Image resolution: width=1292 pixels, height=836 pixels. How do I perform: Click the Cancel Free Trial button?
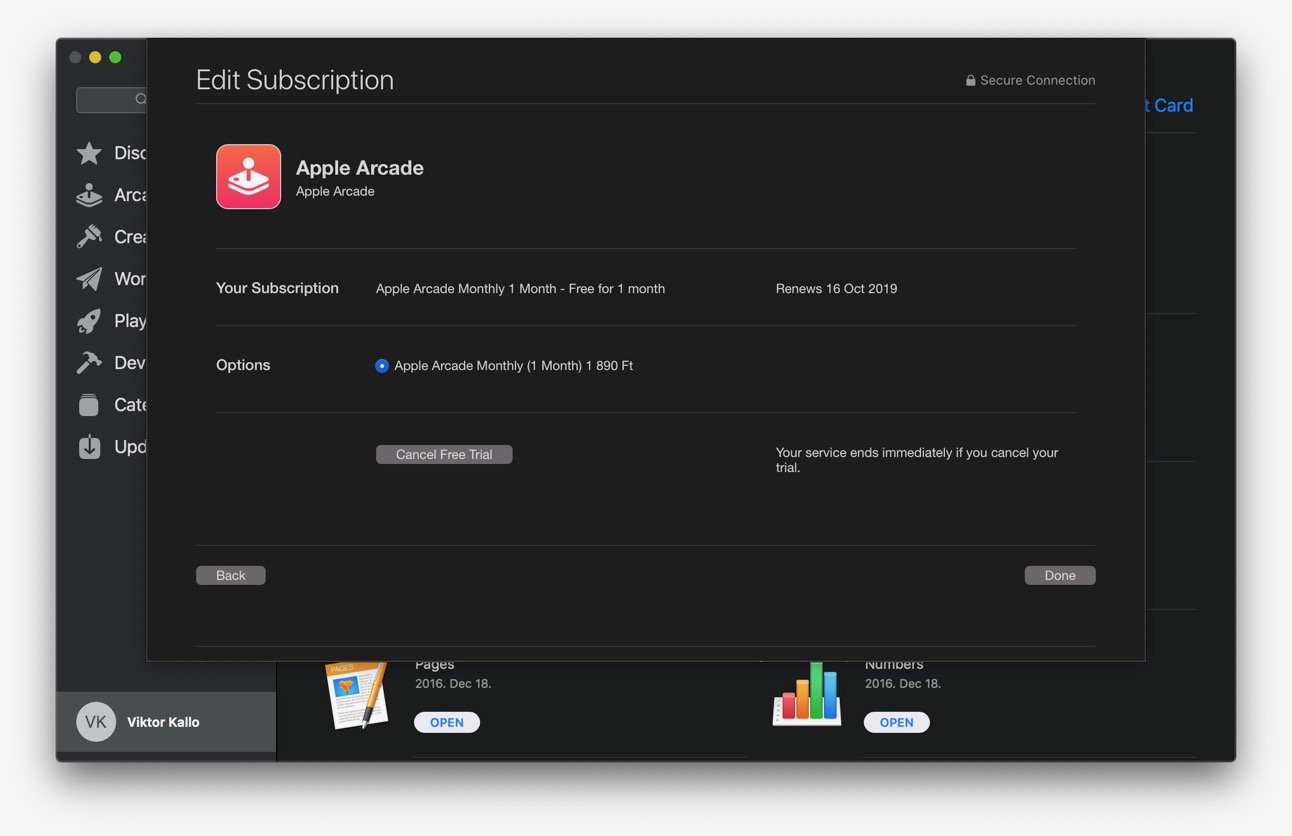pyautogui.click(x=444, y=454)
